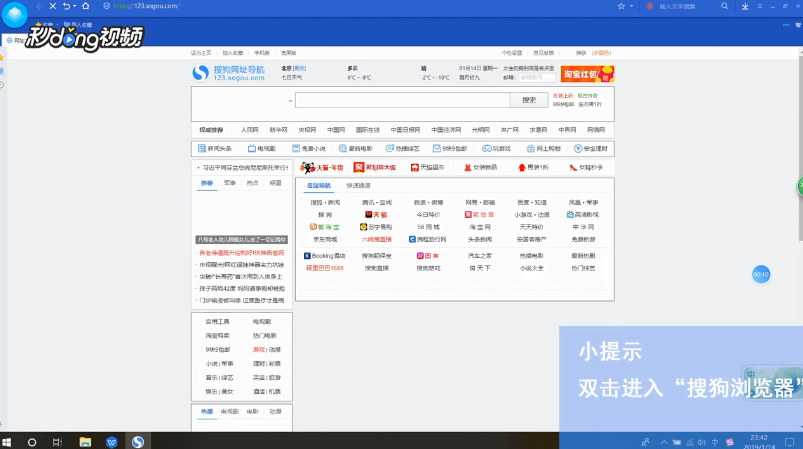This screenshot has height=449, width=803.
Task: Bookmark page with the star icon
Action: pyautogui.click(x=621, y=6)
